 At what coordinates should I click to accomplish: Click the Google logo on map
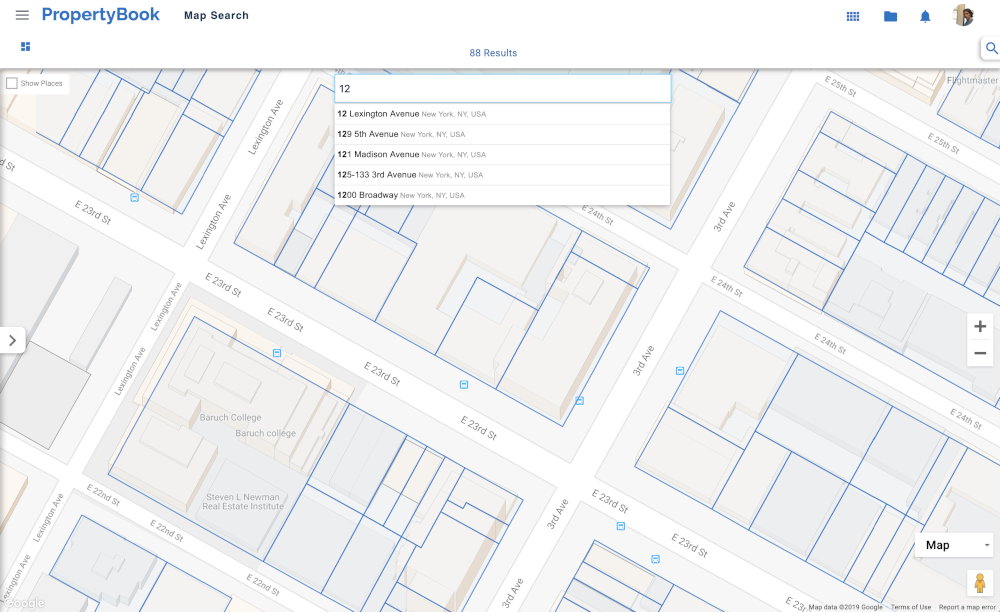pyautogui.click(x=24, y=603)
